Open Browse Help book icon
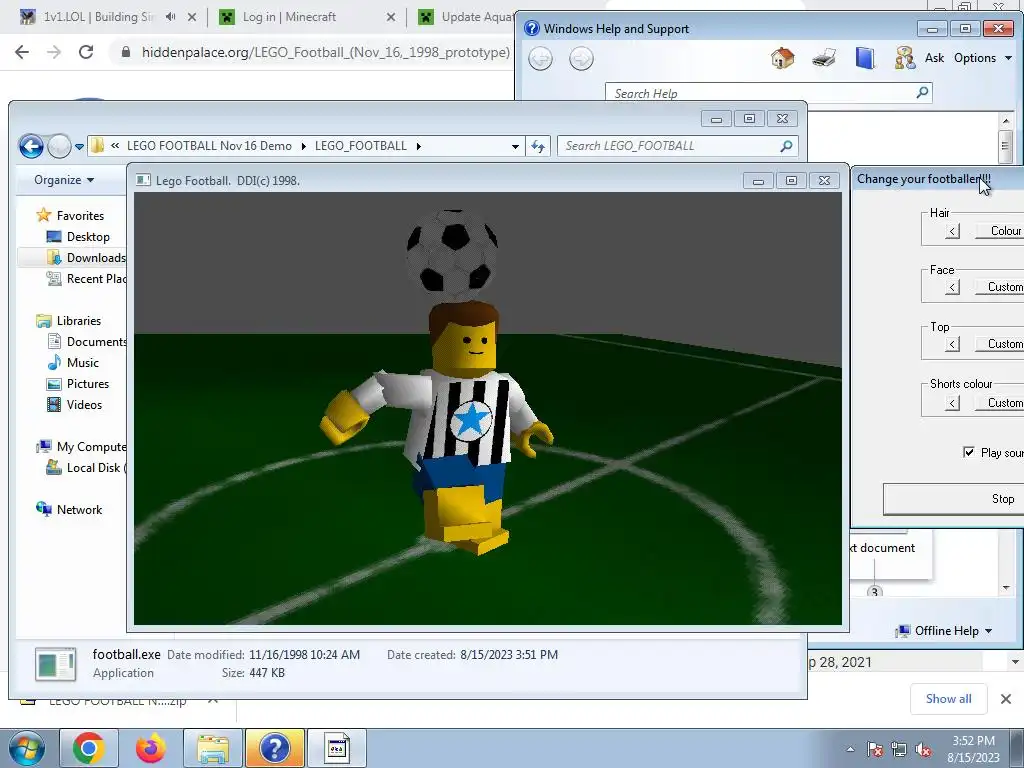This screenshot has width=1024, height=768. pos(865,58)
